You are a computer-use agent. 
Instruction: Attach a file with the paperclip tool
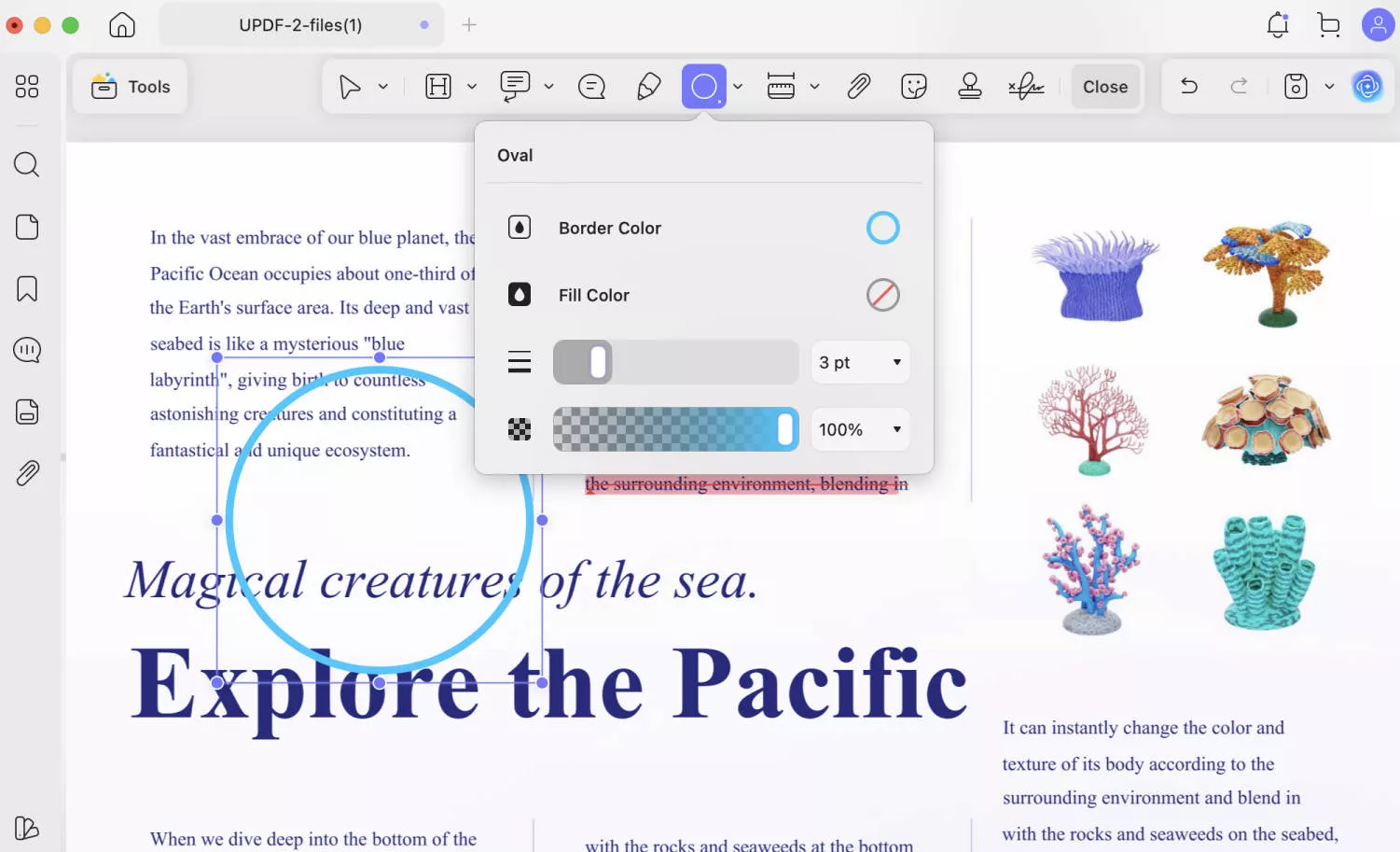(x=858, y=86)
